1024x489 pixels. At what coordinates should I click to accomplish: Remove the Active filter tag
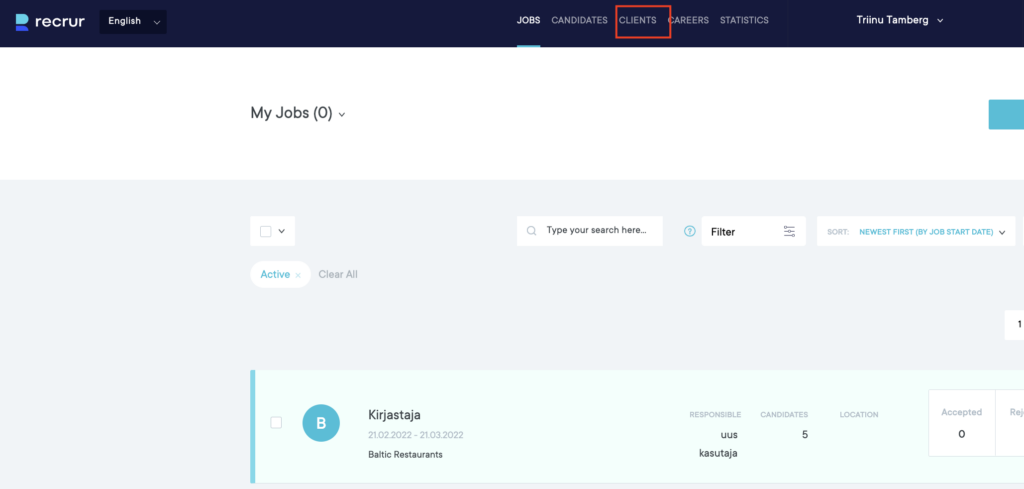[x=298, y=275]
